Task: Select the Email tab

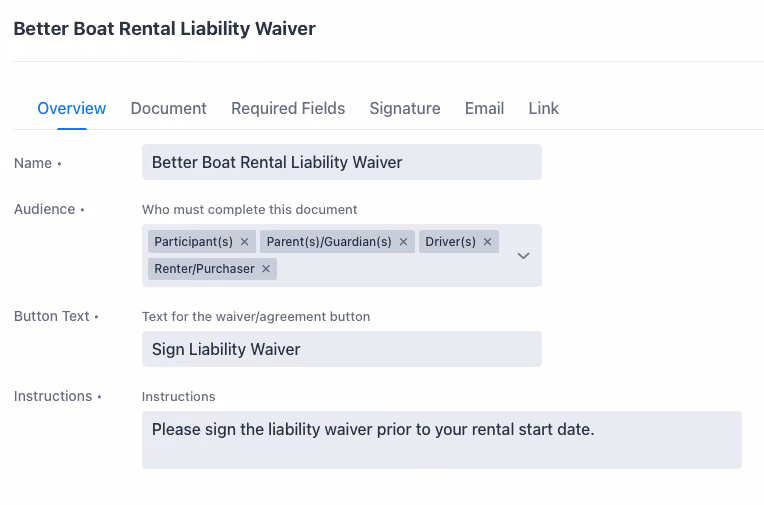Action: pos(484,108)
